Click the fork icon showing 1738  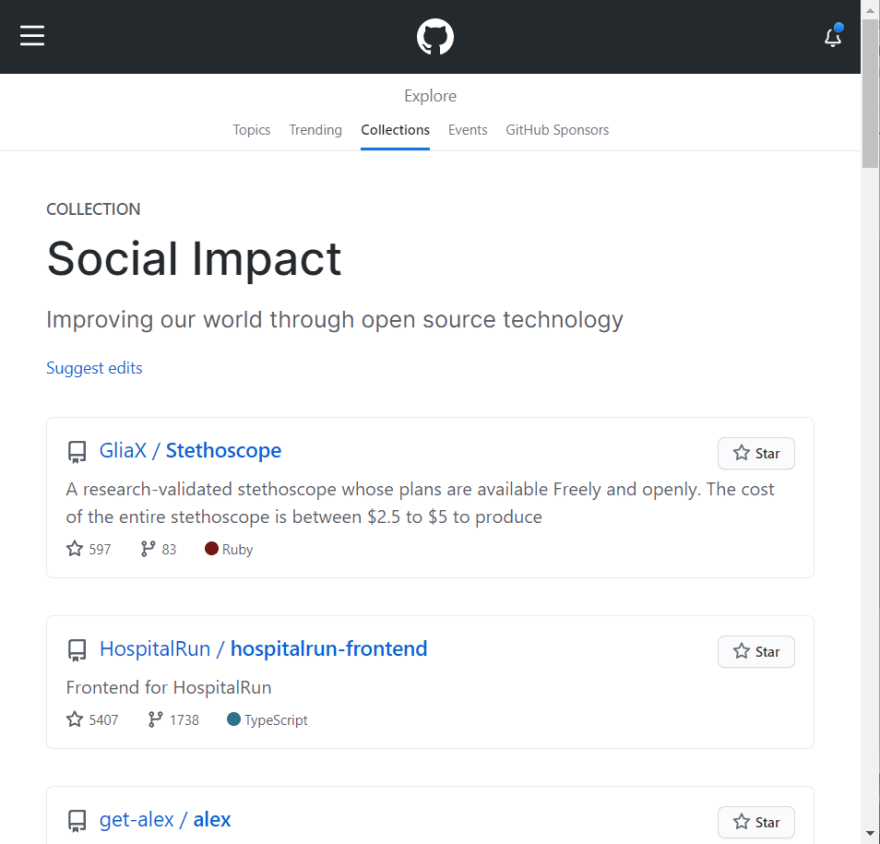[x=155, y=719]
